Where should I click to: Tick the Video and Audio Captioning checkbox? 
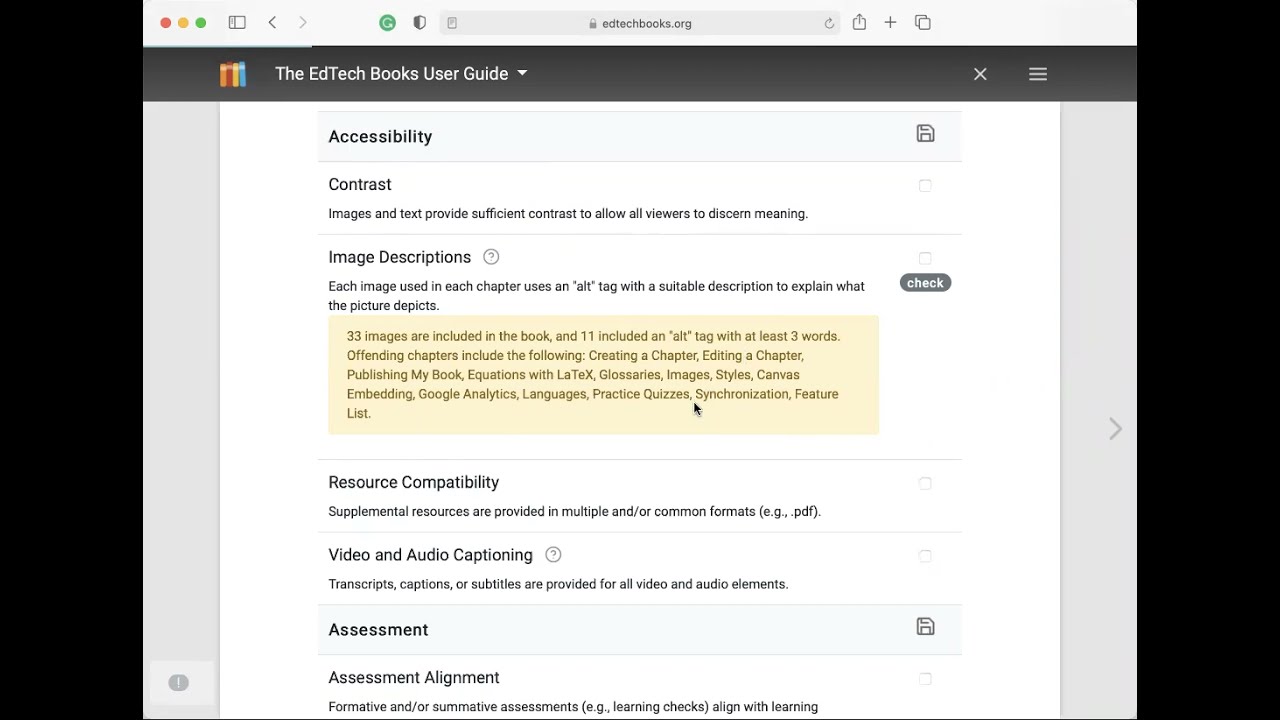pos(925,556)
